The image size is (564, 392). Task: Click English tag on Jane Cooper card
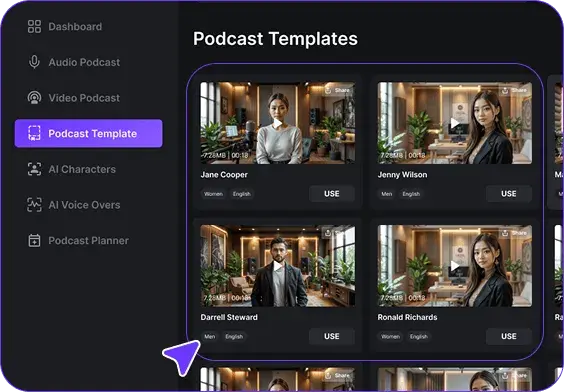click(241, 194)
